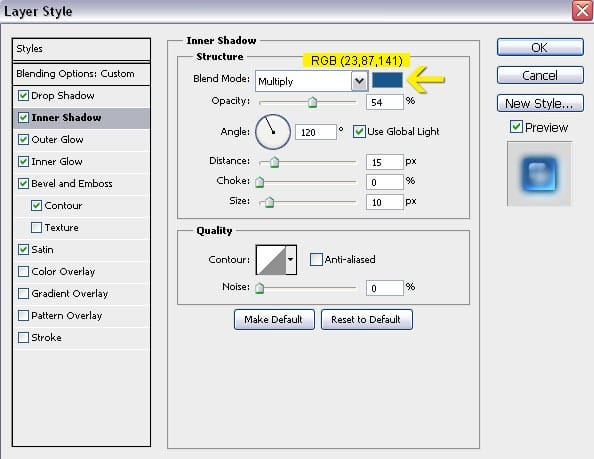
Task: Enable the Color Overlay checkbox
Action: [23, 271]
